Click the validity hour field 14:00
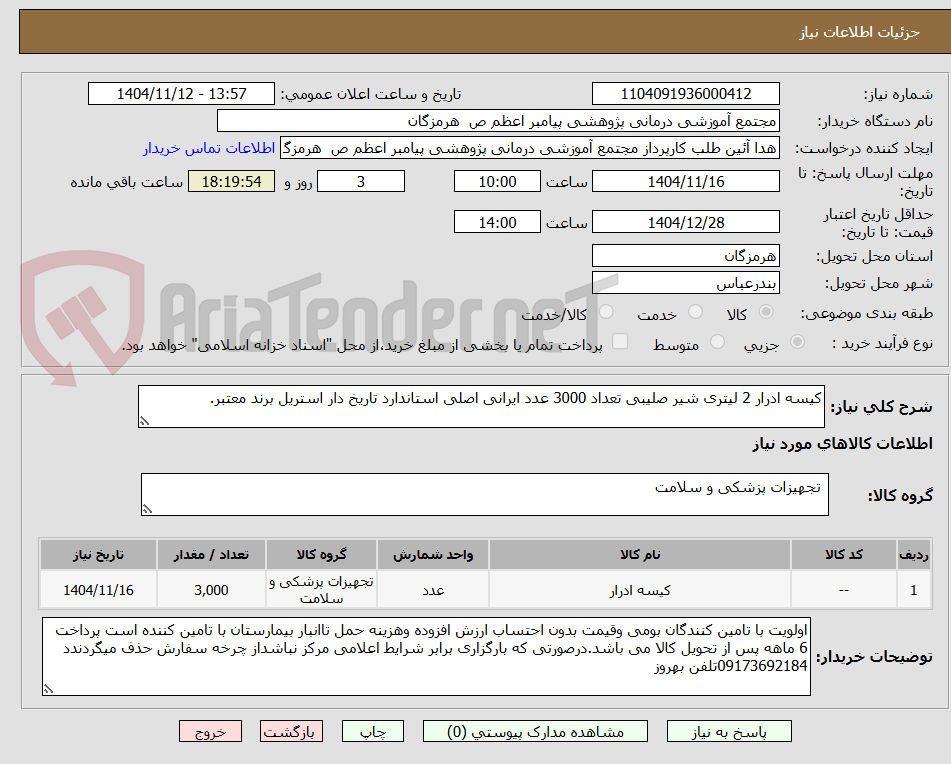The image size is (951, 764). (497, 223)
